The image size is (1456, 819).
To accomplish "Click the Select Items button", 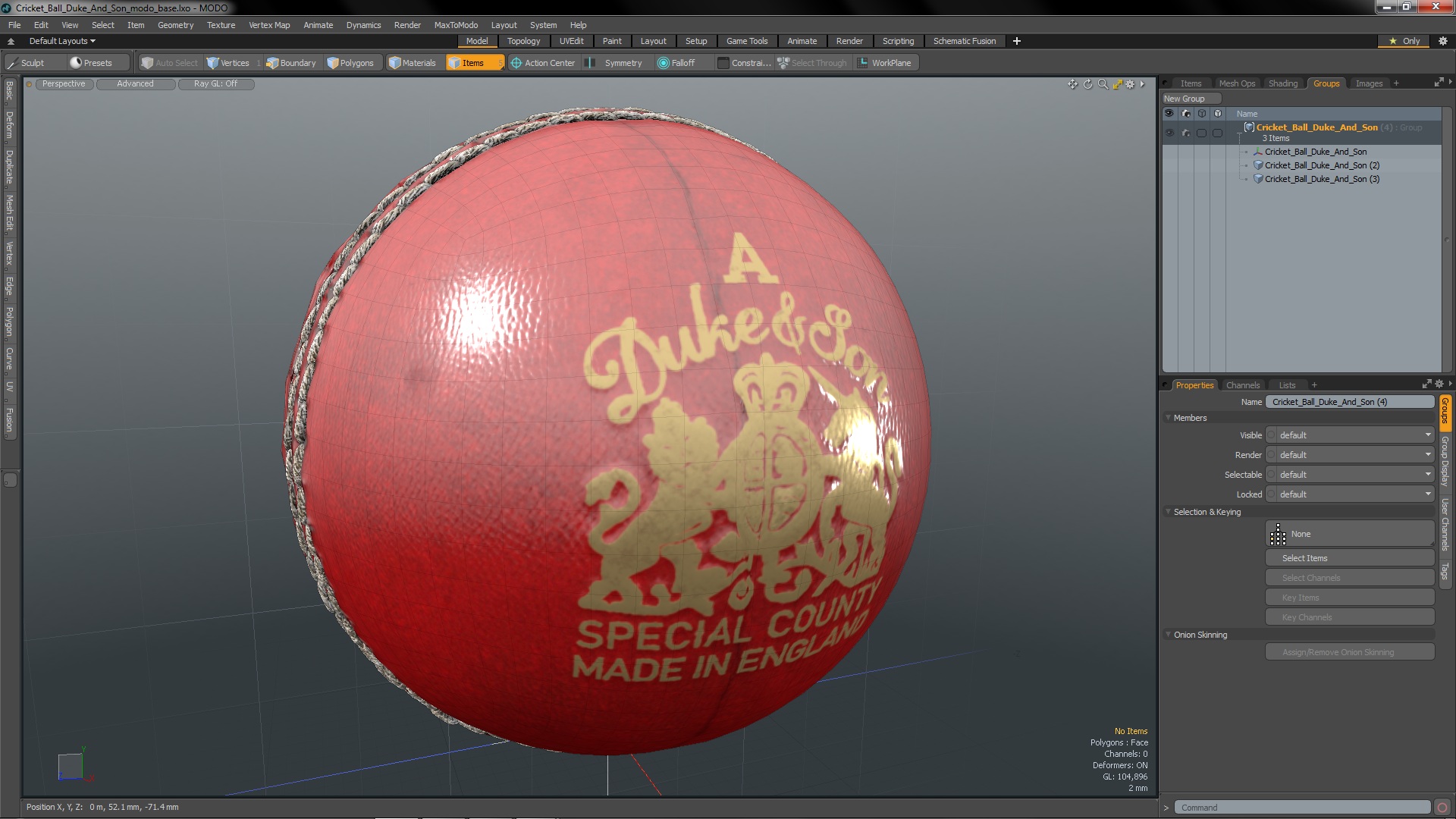I will click(1350, 558).
